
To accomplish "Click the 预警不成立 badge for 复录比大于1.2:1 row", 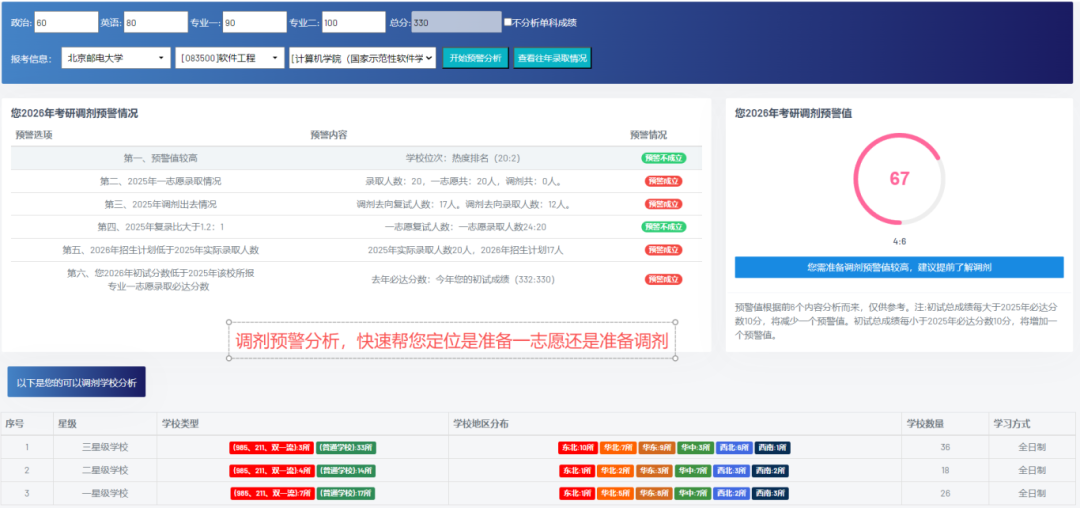I will [x=664, y=226].
